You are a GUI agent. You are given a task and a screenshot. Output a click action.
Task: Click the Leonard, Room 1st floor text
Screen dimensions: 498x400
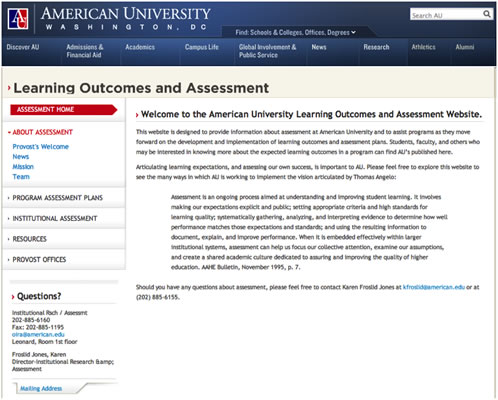click(44, 342)
